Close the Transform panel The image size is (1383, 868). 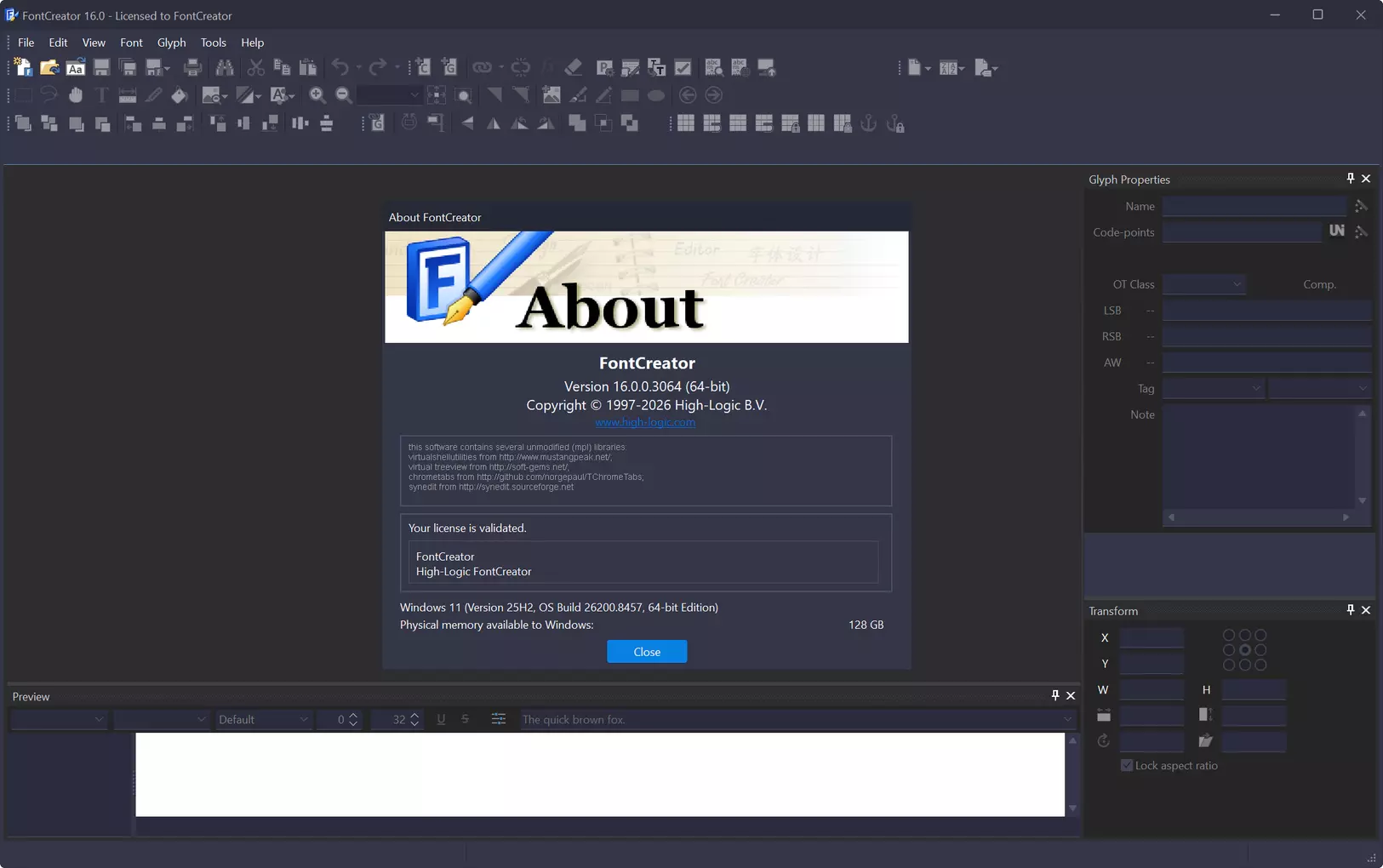click(x=1366, y=610)
